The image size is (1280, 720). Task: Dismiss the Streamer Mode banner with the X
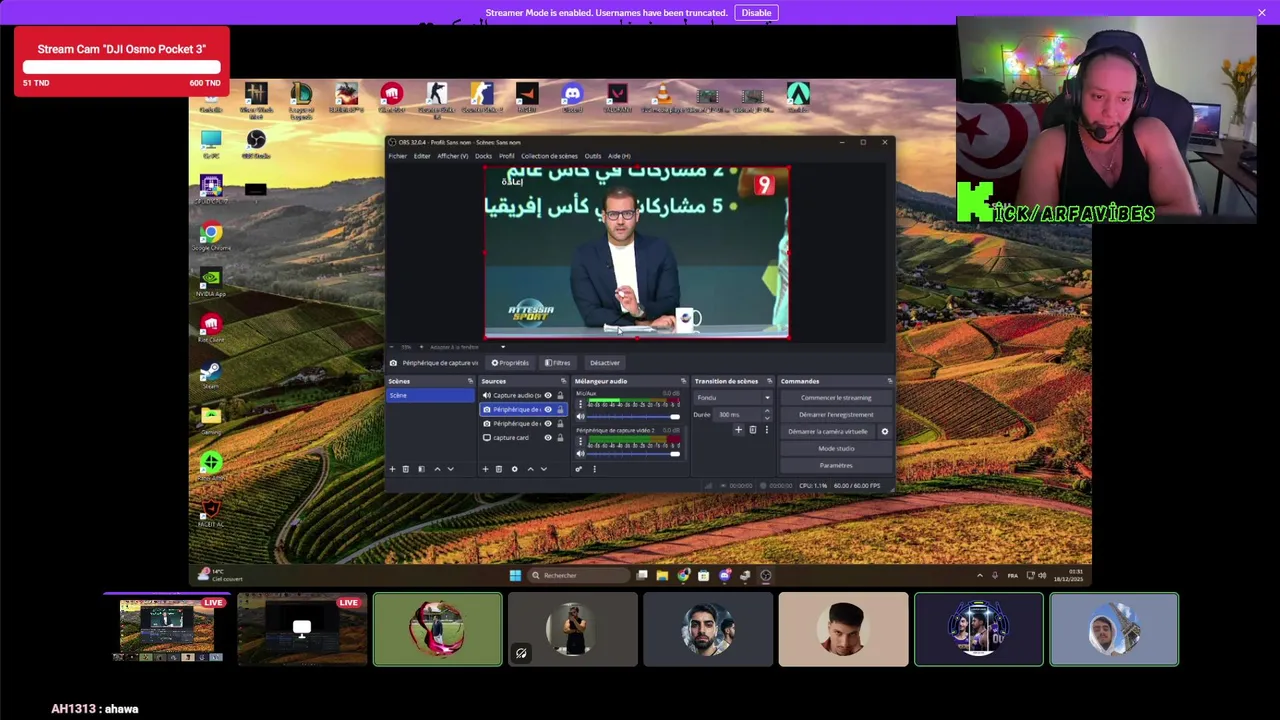click(1262, 13)
